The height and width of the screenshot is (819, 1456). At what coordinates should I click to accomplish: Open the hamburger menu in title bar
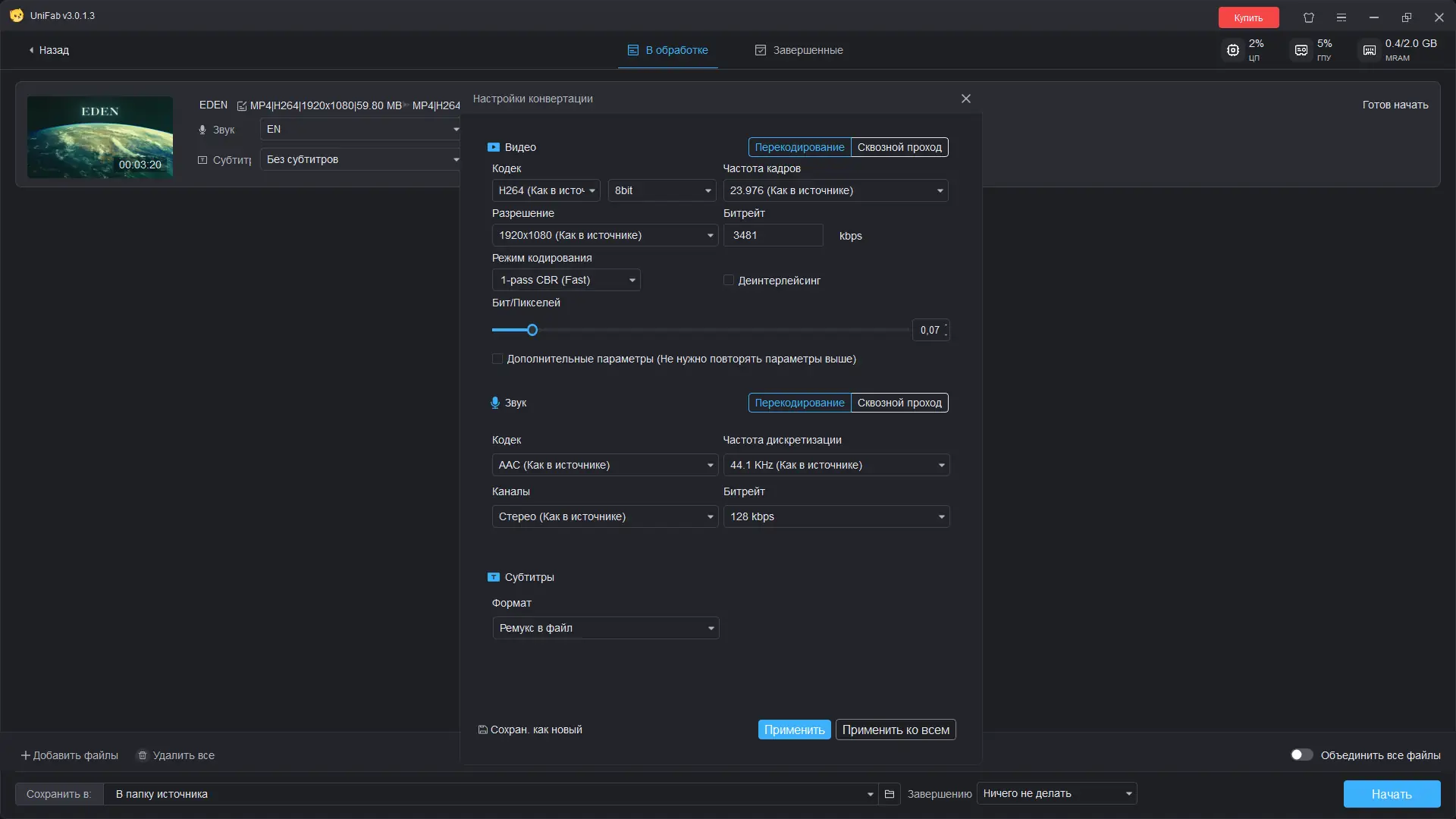tap(1341, 17)
